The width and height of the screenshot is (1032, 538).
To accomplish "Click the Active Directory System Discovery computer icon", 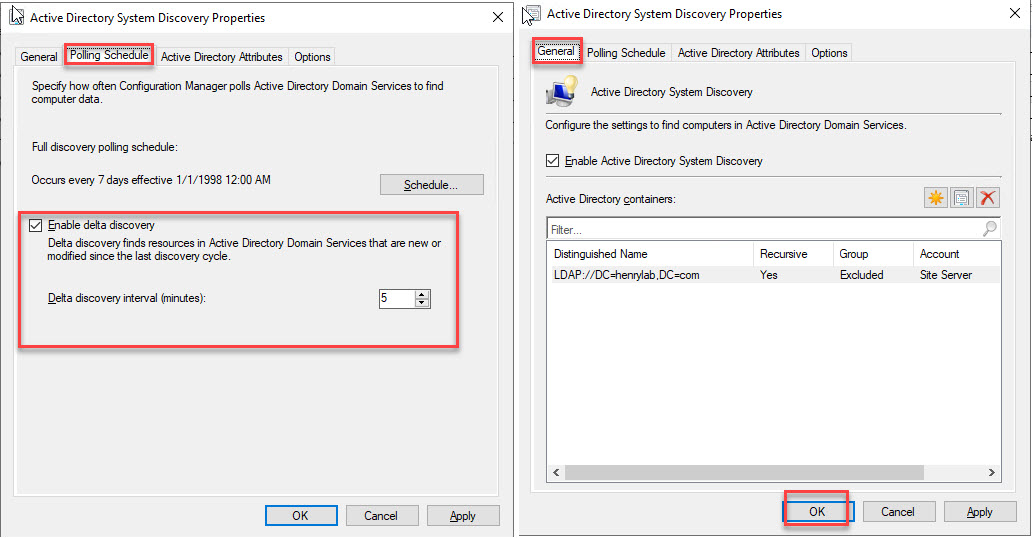I will pyautogui.click(x=560, y=92).
